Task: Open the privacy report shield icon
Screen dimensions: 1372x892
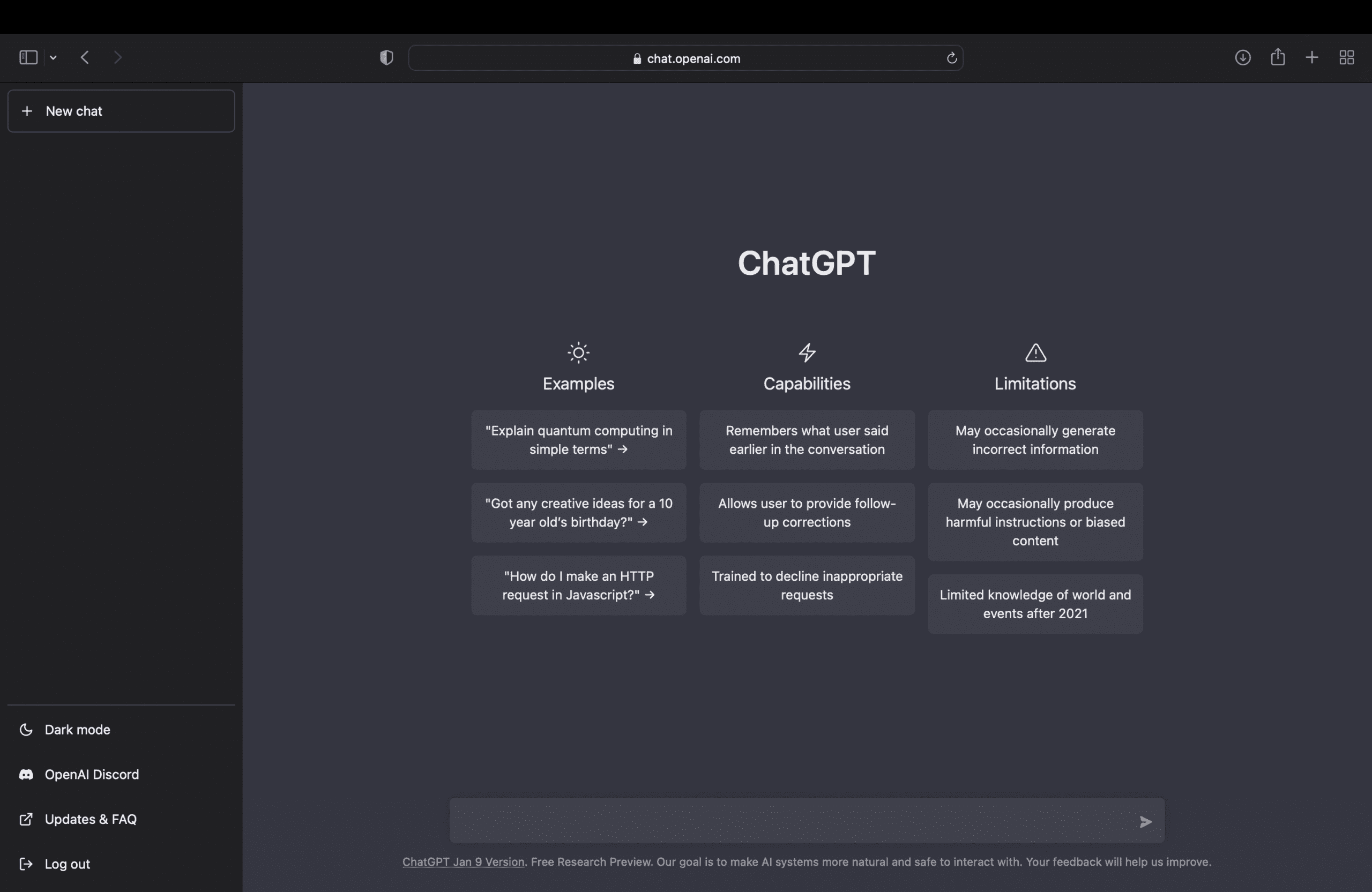Action: coord(386,58)
